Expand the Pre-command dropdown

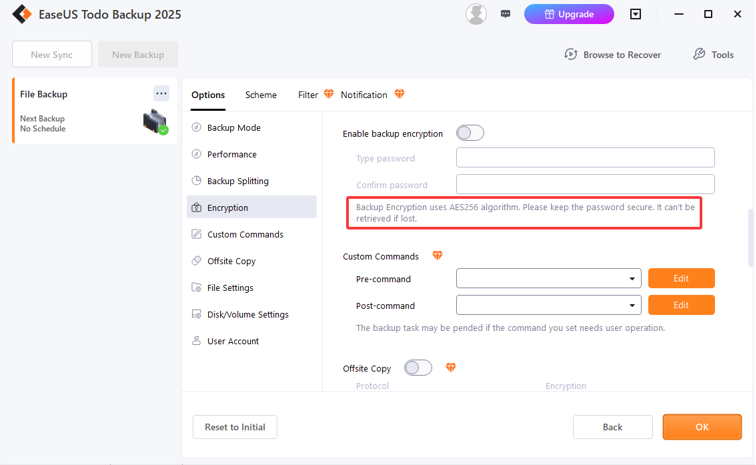(633, 279)
